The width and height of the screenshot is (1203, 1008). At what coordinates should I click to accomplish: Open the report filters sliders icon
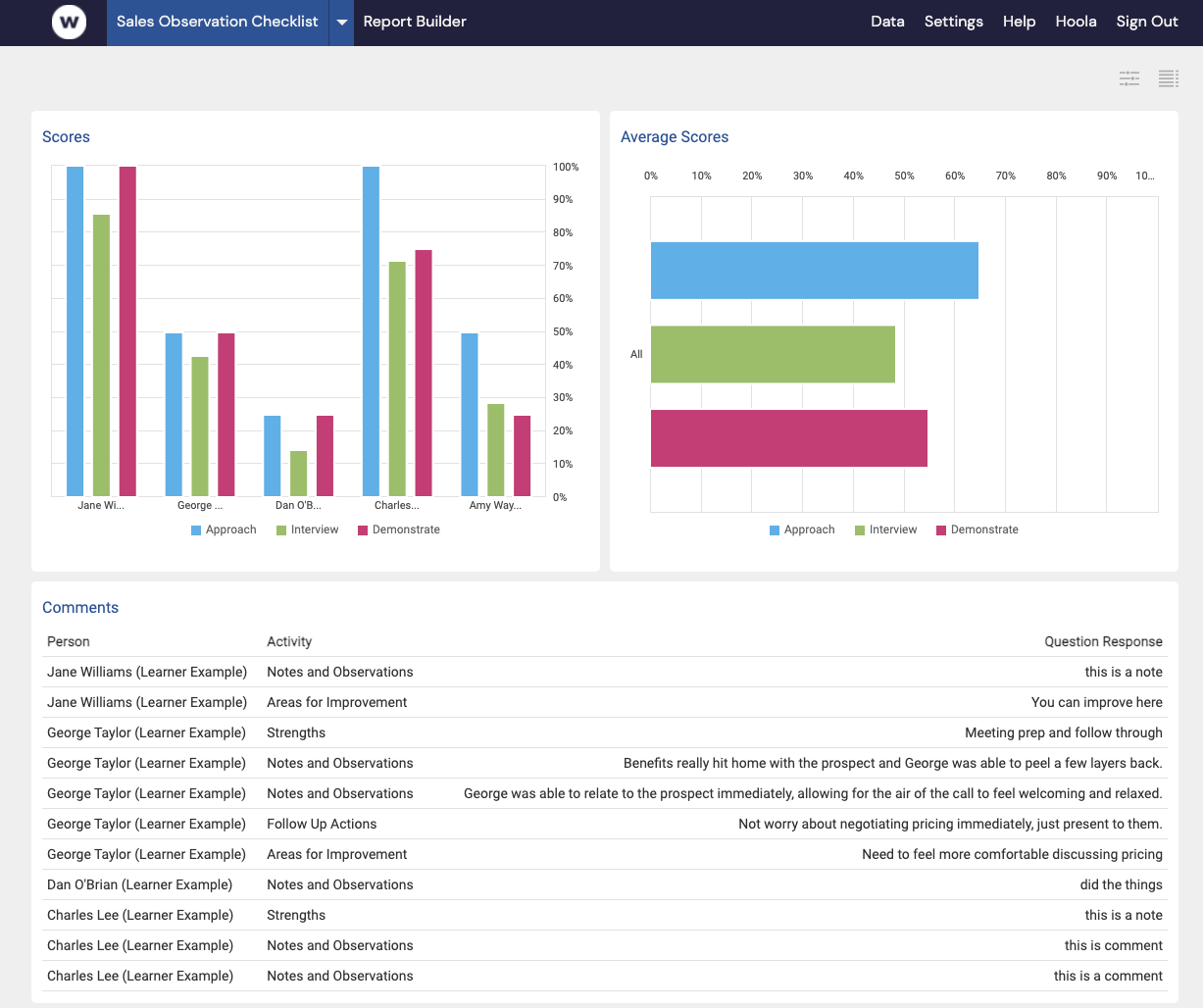click(x=1128, y=78)
